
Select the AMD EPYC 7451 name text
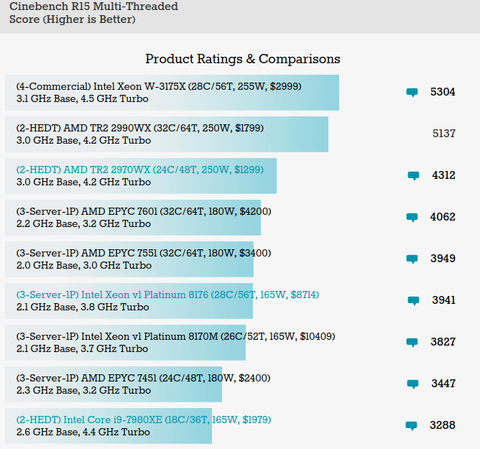(143, 378)
